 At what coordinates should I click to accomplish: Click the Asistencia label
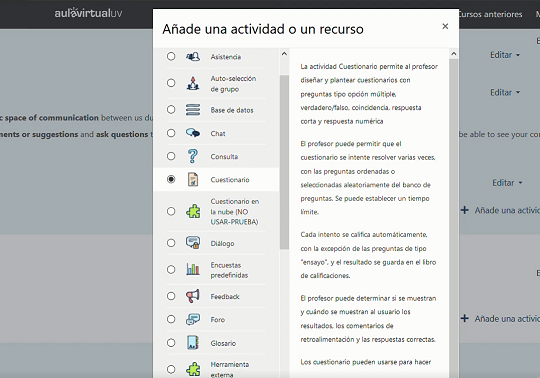[226, 57]
